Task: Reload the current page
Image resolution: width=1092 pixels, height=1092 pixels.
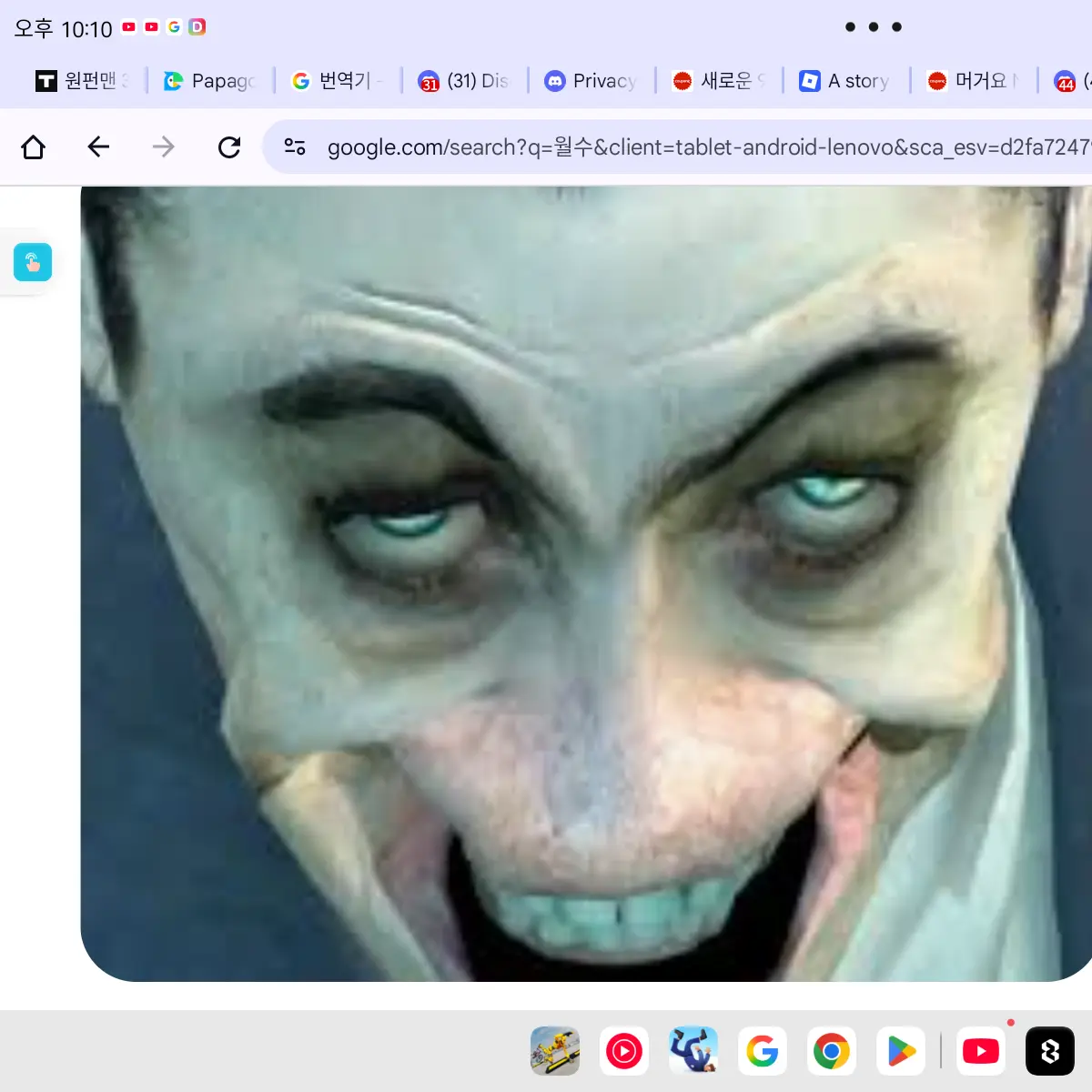Action: [229, 147]
